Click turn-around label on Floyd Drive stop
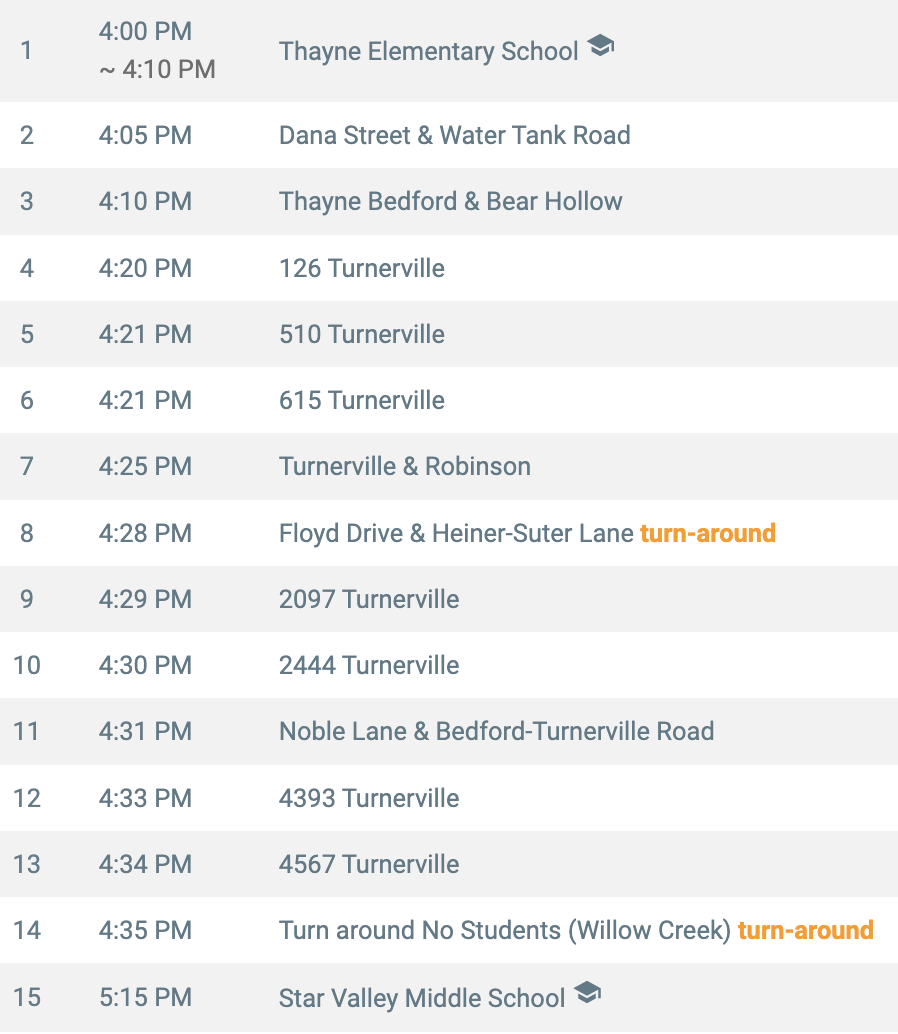Image resolution: width=898 pixels, height=1034 pixels. click(708, 533)
